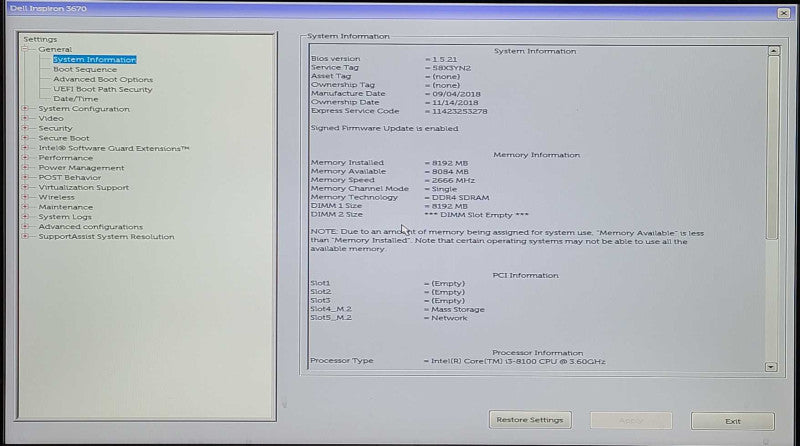Expand the Secure Boot node

coord(24,138)
